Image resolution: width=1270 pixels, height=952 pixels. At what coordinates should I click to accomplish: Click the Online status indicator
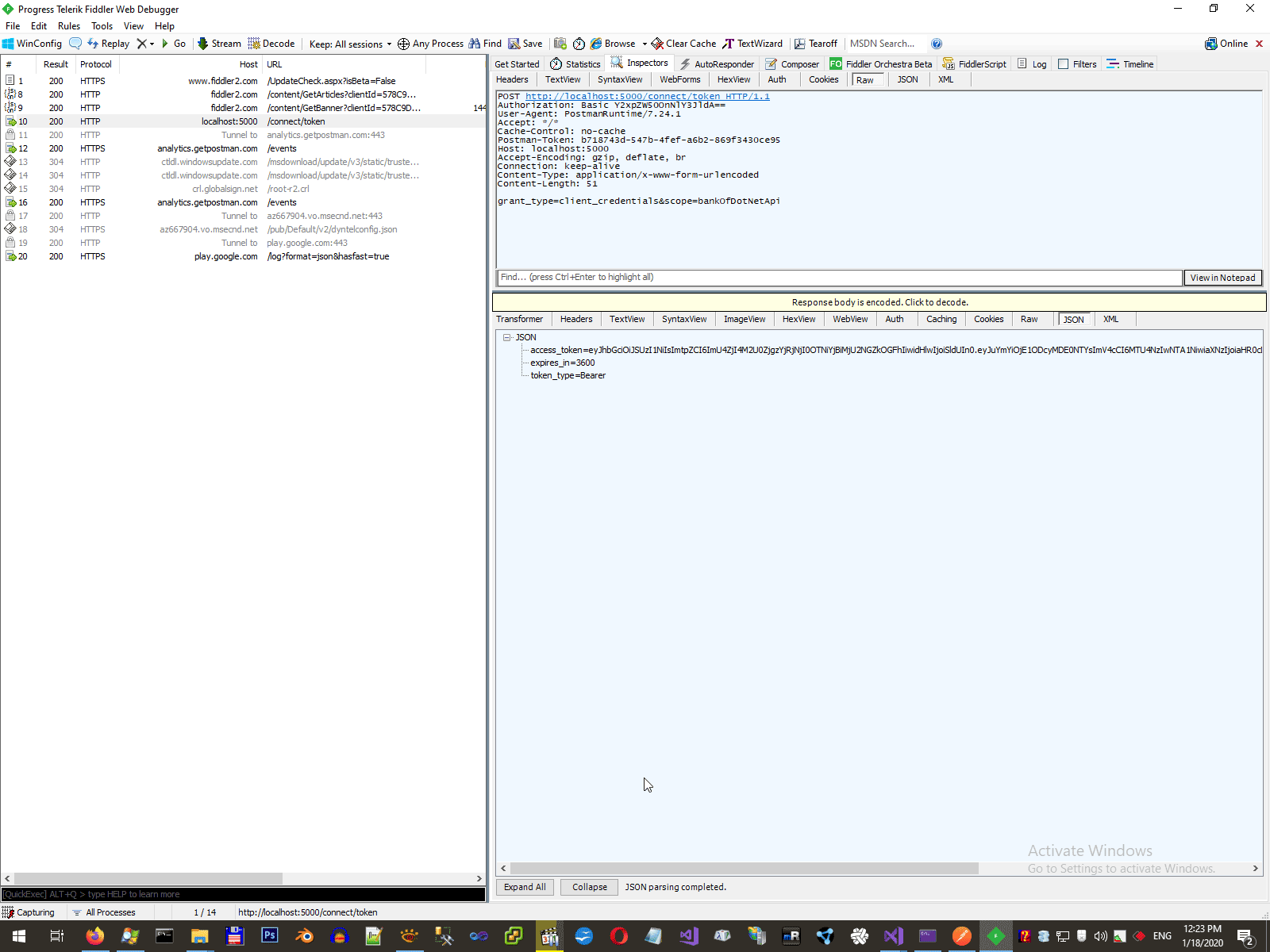click(1226, 44)
